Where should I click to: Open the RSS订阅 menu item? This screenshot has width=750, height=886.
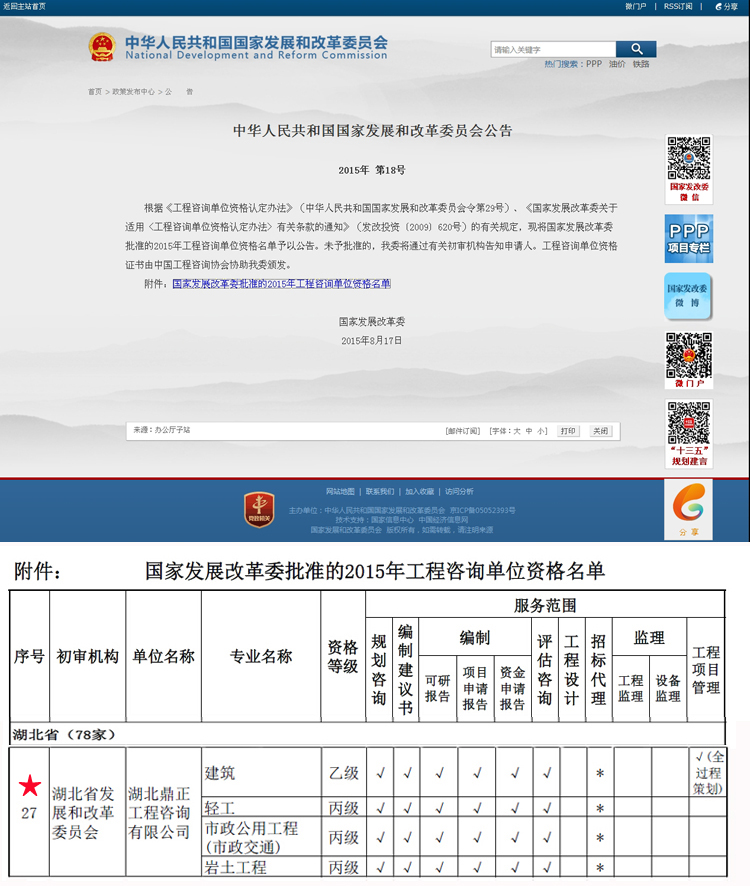pyautogui.click(x=677, y=6)
